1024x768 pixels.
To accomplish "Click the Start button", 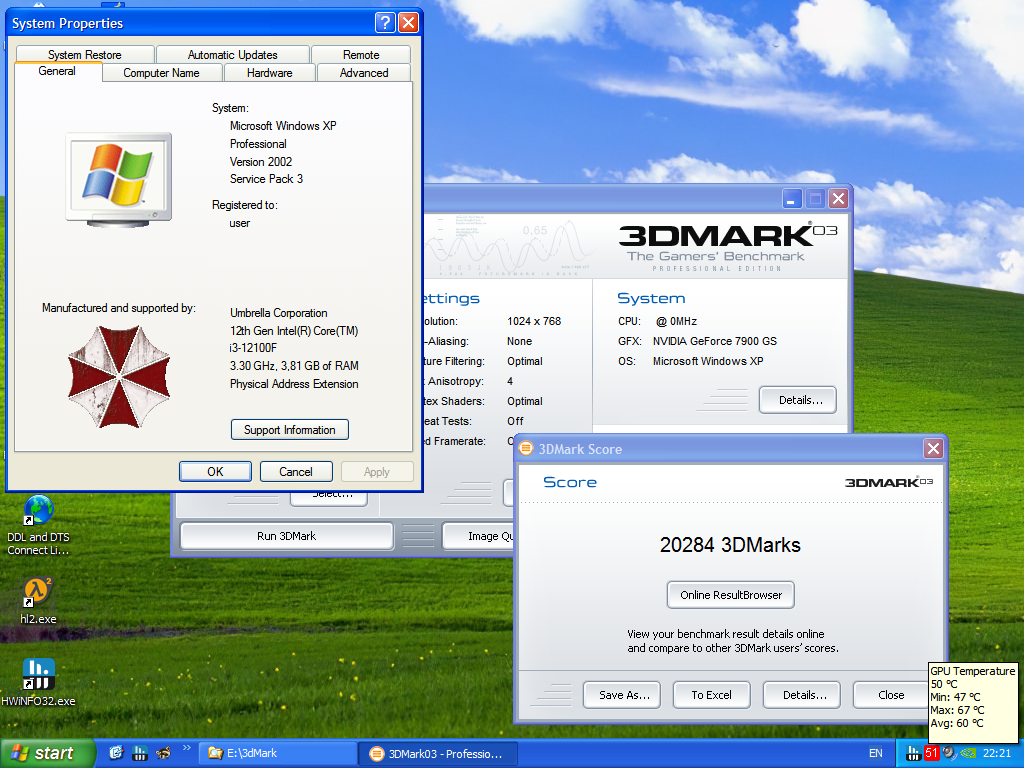I will [x=47, y=754].
